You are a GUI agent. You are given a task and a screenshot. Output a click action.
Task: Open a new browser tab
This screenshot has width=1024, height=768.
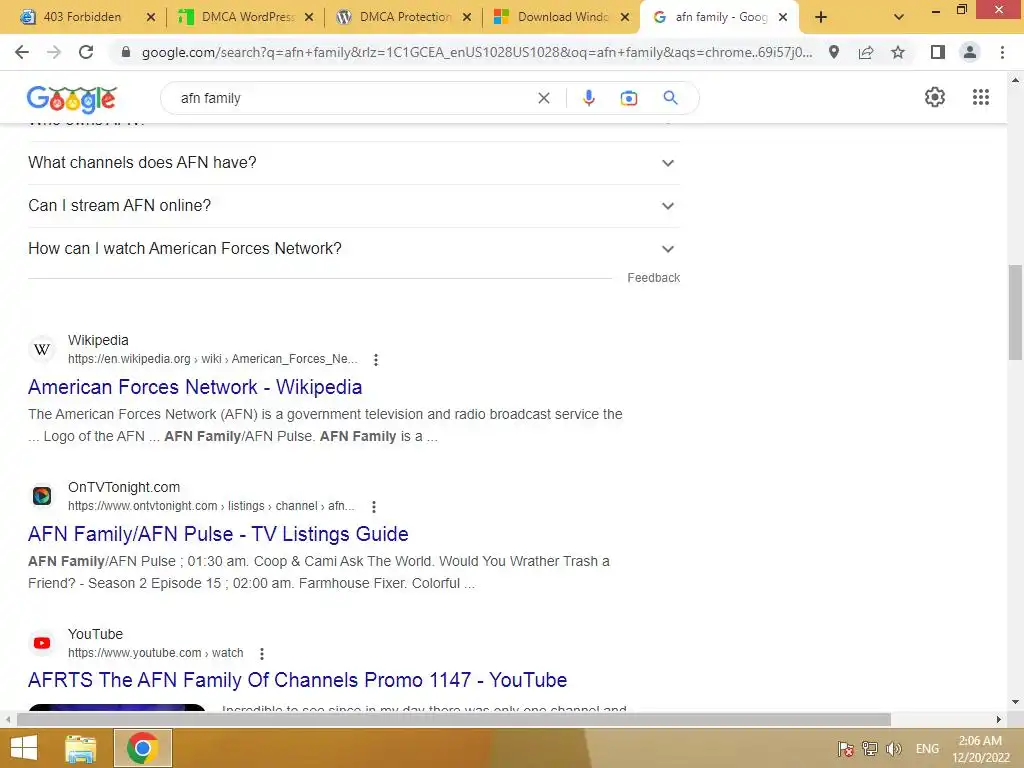pos(821,18)
